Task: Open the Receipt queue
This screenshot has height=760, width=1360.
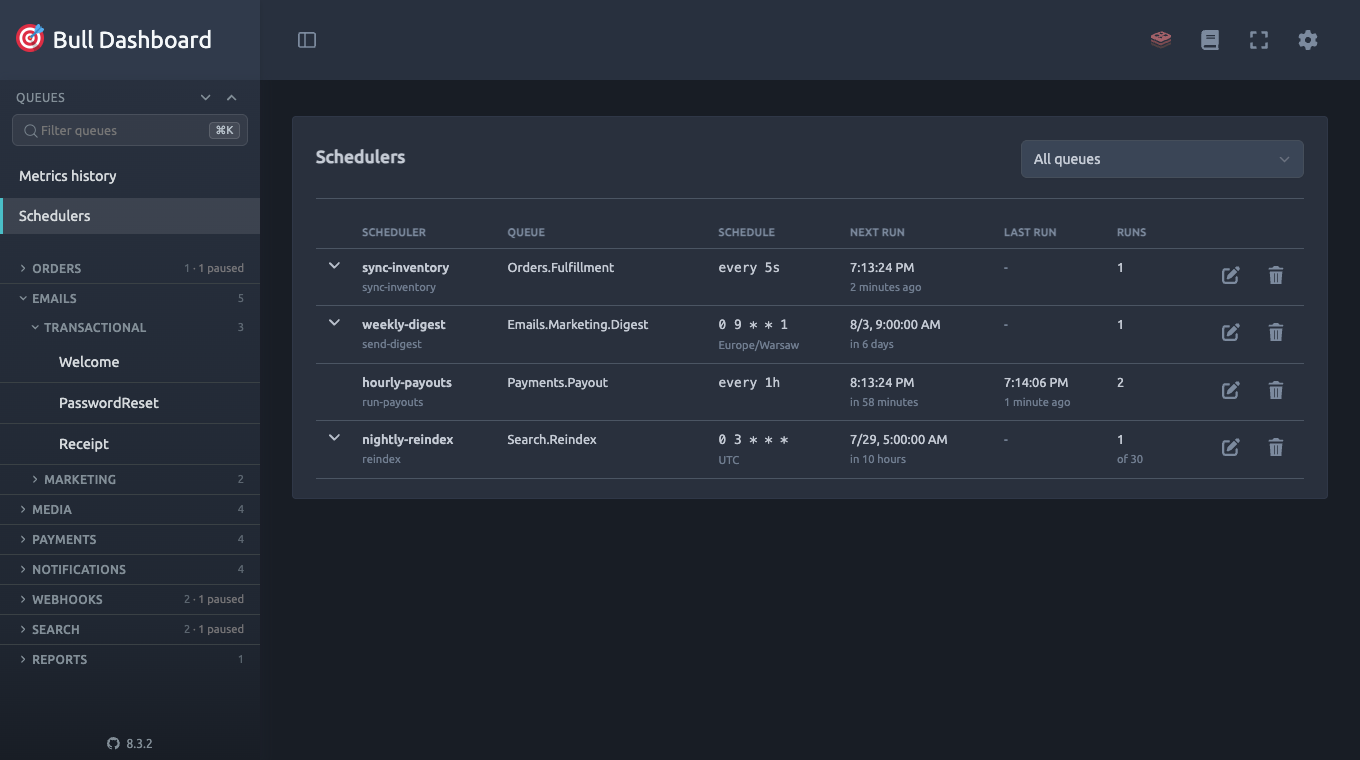Action: (x=130, y=444)
